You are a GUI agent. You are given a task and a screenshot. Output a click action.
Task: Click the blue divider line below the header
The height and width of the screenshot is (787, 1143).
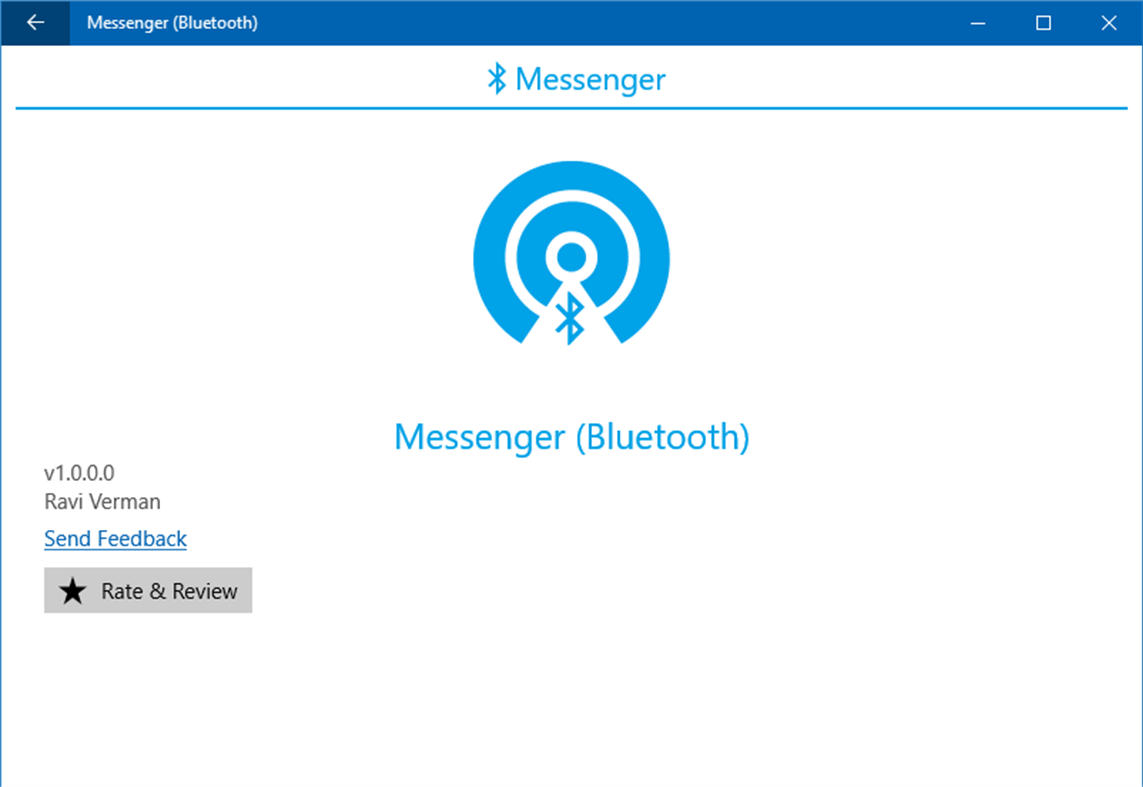coord(571,106)
